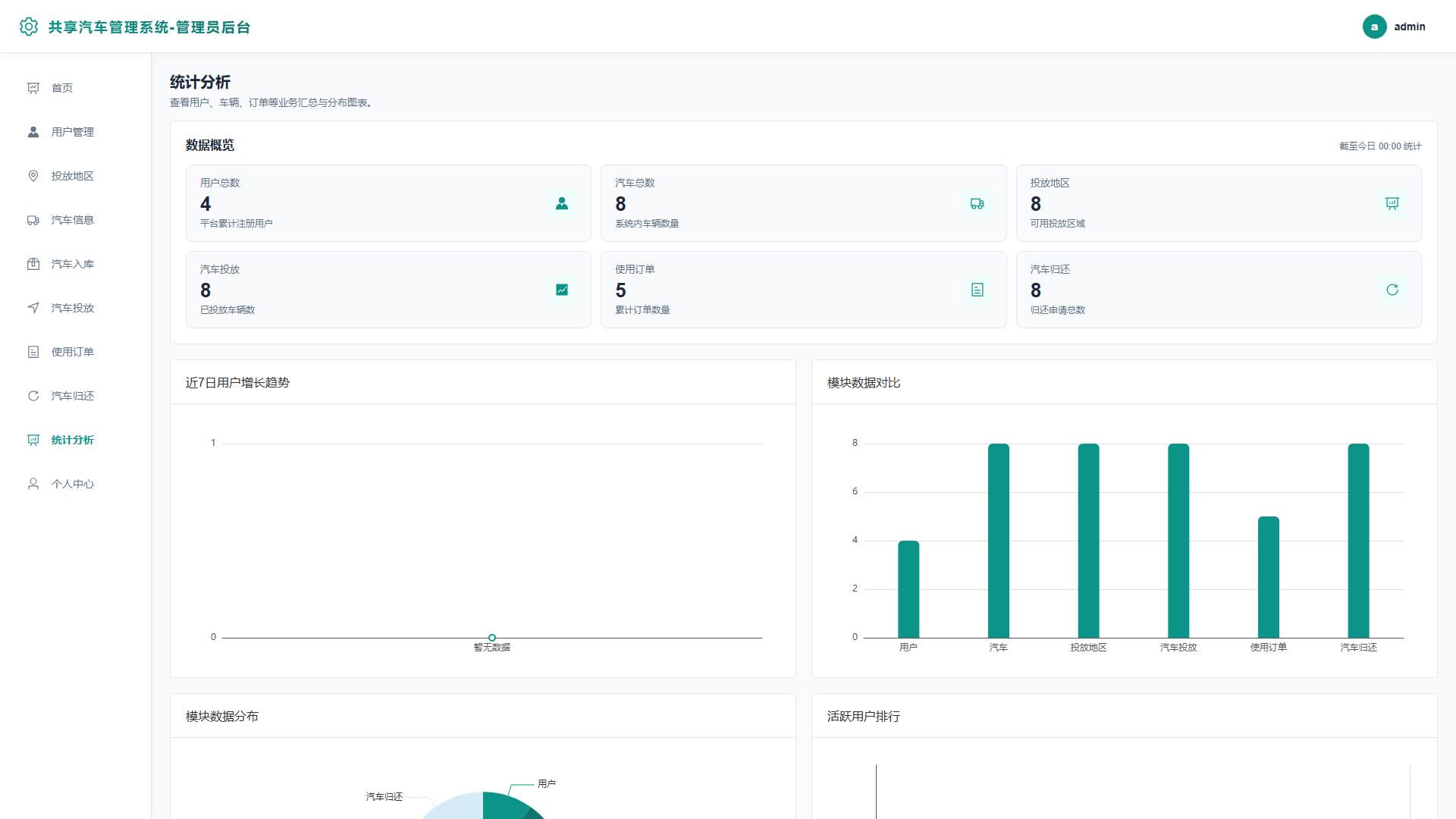Click the 平台累计注册用户 caption

pos(237,224)
